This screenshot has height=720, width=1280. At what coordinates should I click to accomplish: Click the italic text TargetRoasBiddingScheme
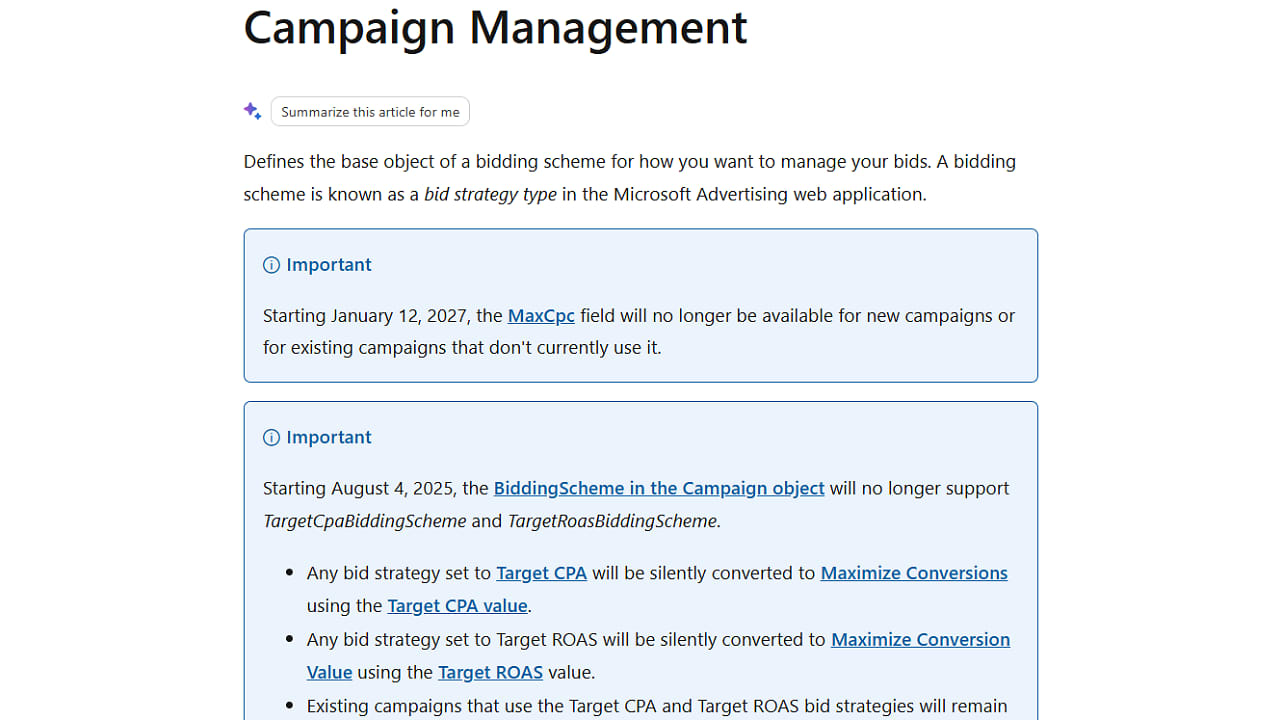point(612,521)
